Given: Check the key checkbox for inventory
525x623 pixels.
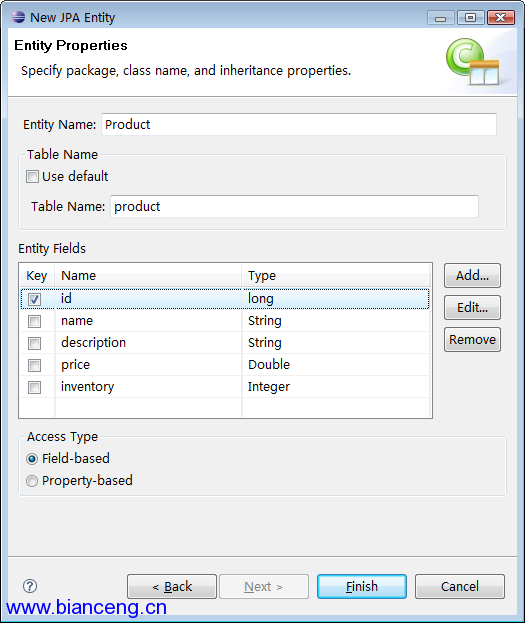Looking at the screenshot, I should [x=34, y=387].
